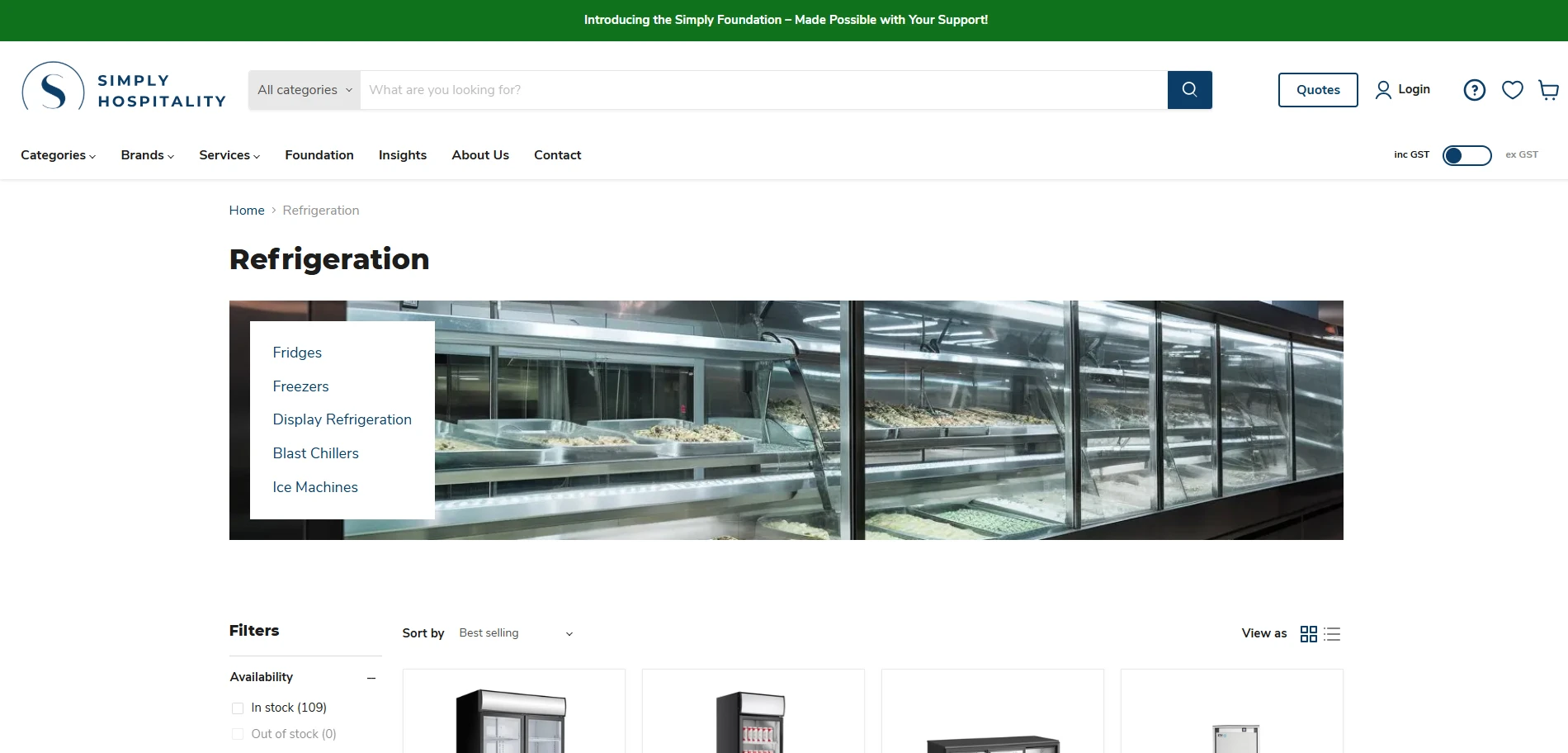The height and width of the screenshot is (753, 1568).
Task: Open the All categories dropdown
Action: 304,89
